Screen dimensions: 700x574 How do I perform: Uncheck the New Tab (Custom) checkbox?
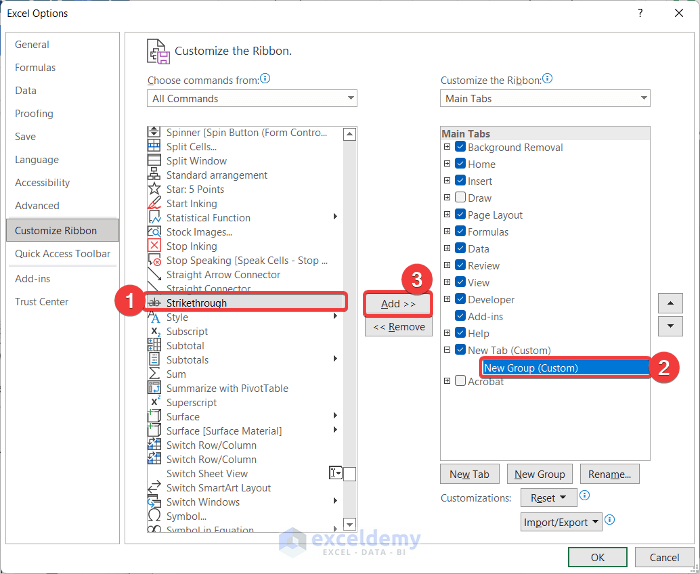[x=460, y=349]
